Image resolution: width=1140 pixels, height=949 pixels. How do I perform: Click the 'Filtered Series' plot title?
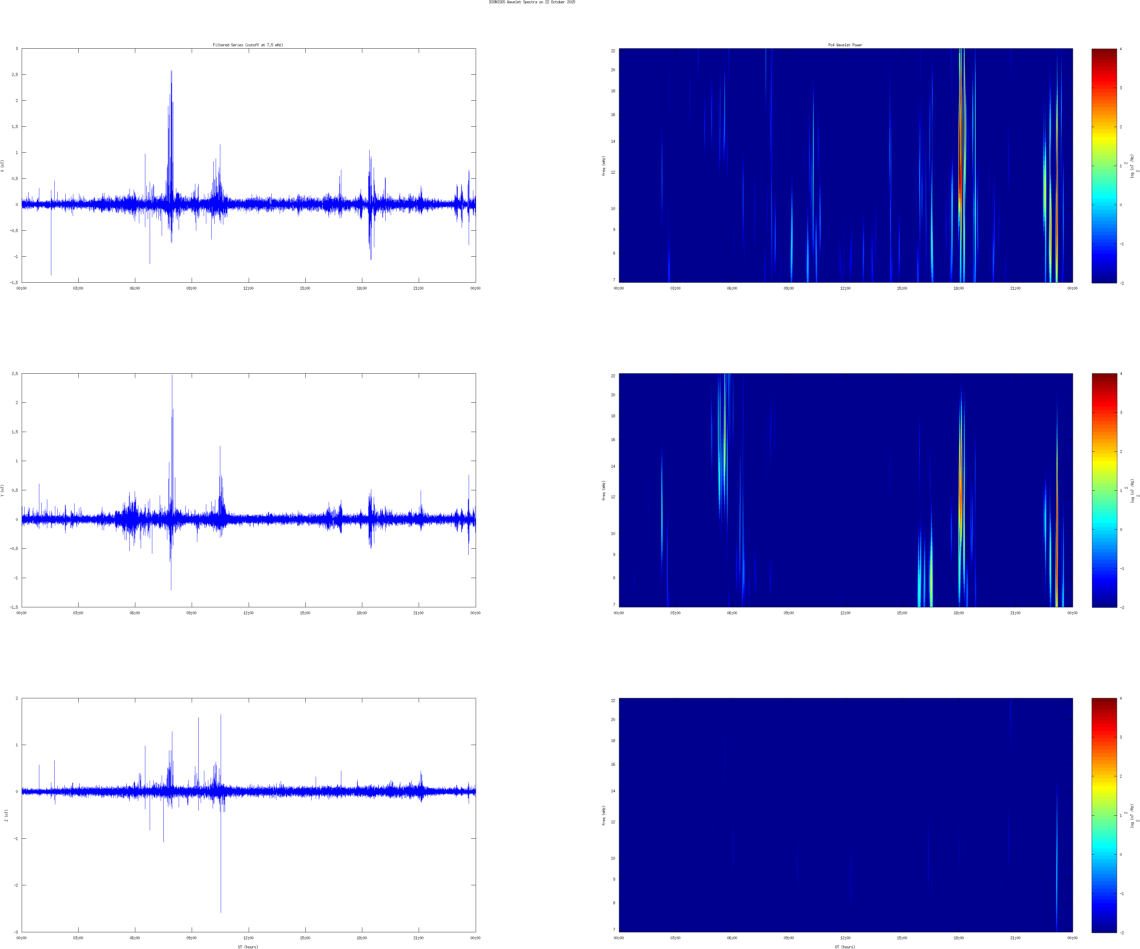tap(248, 45)
